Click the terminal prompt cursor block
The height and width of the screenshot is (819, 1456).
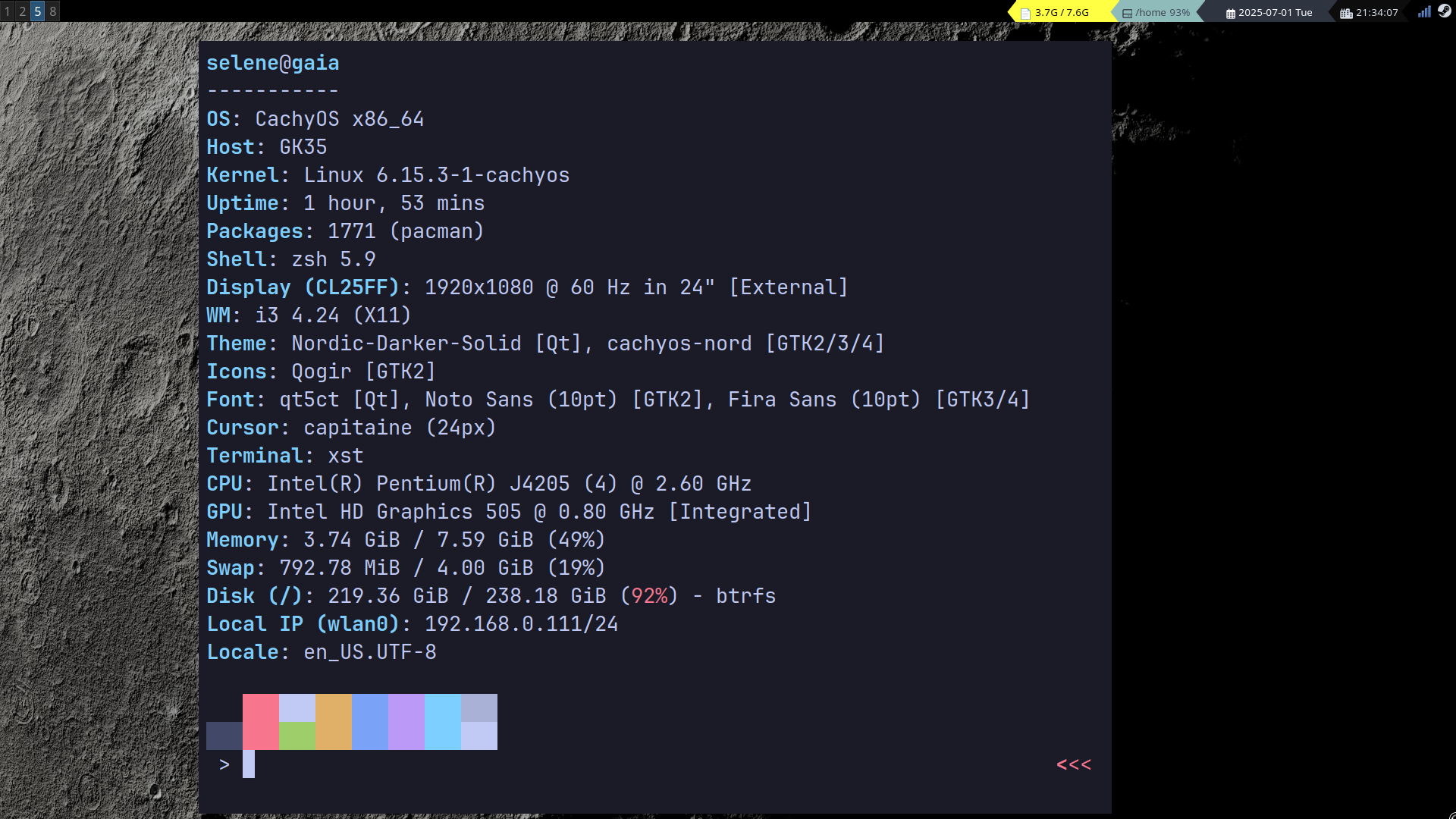(249, 764)
